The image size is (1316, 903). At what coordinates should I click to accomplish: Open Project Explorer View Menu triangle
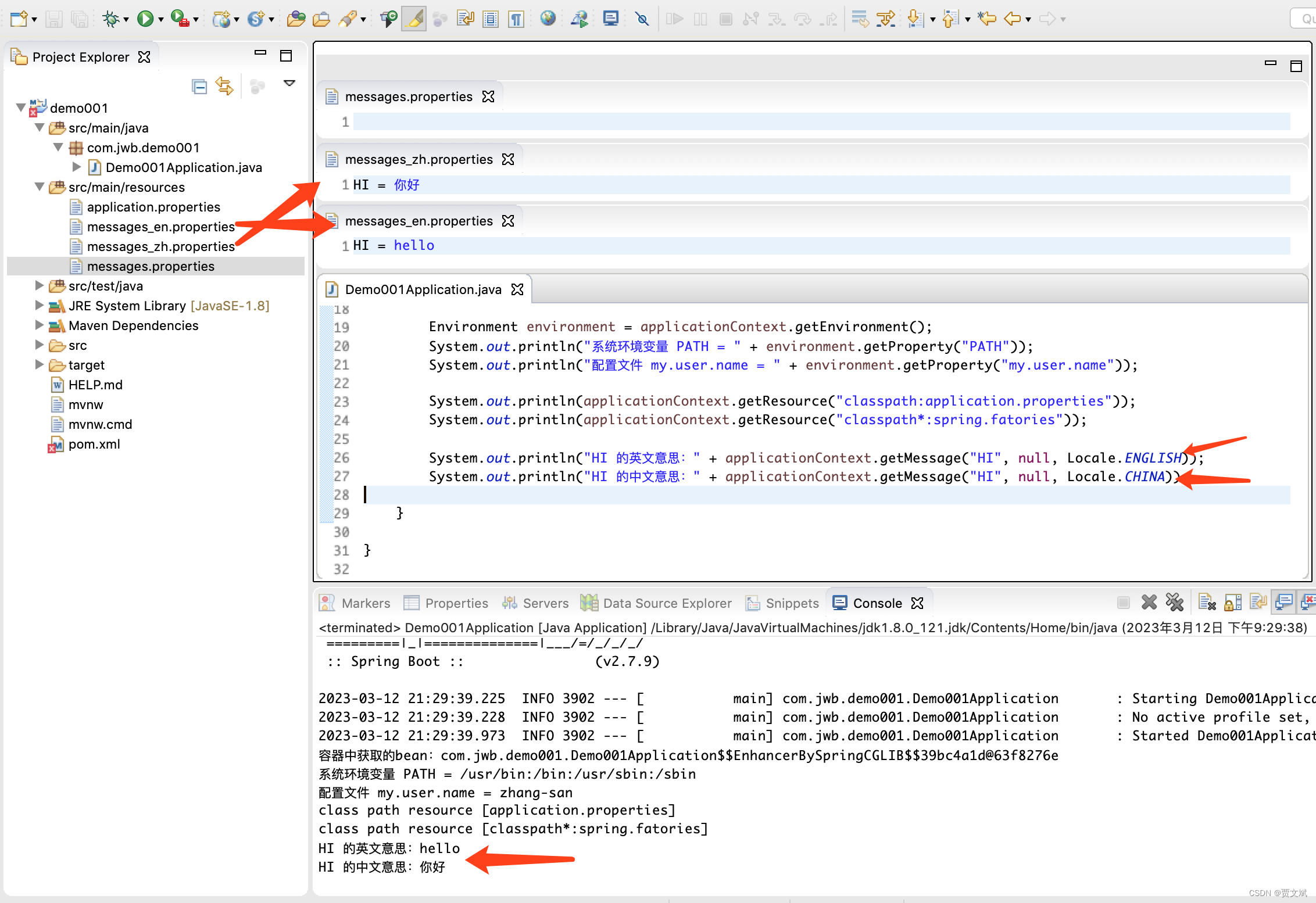[x=289, y=83]
